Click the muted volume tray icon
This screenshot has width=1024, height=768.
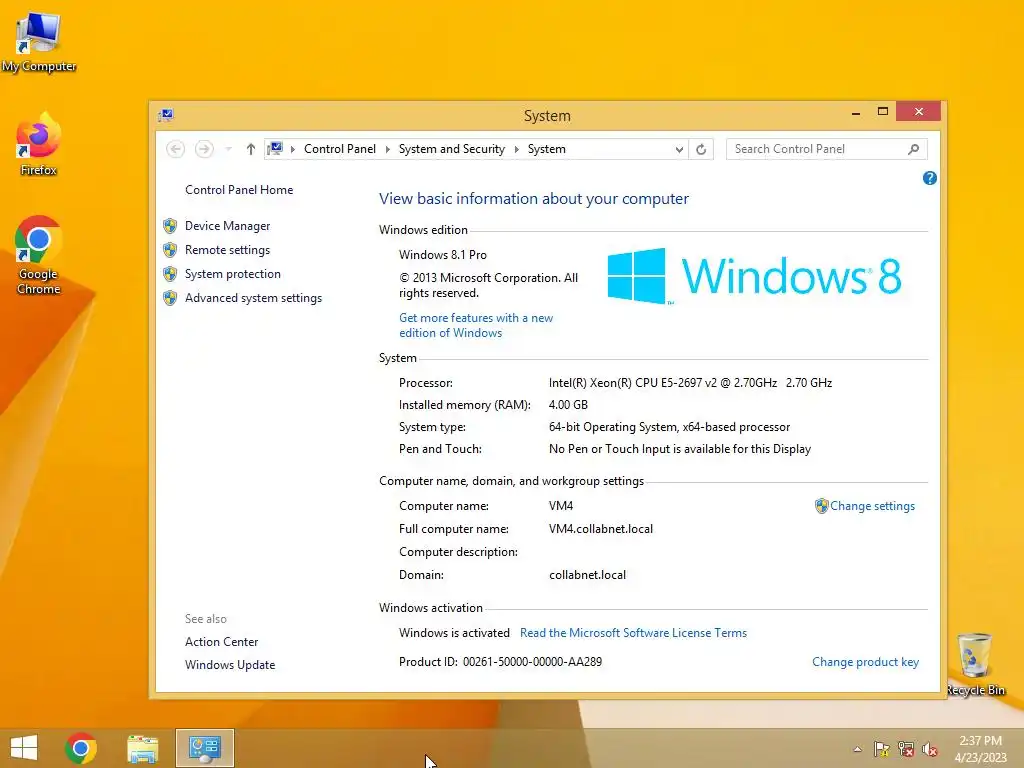click(x=930, y=749)
